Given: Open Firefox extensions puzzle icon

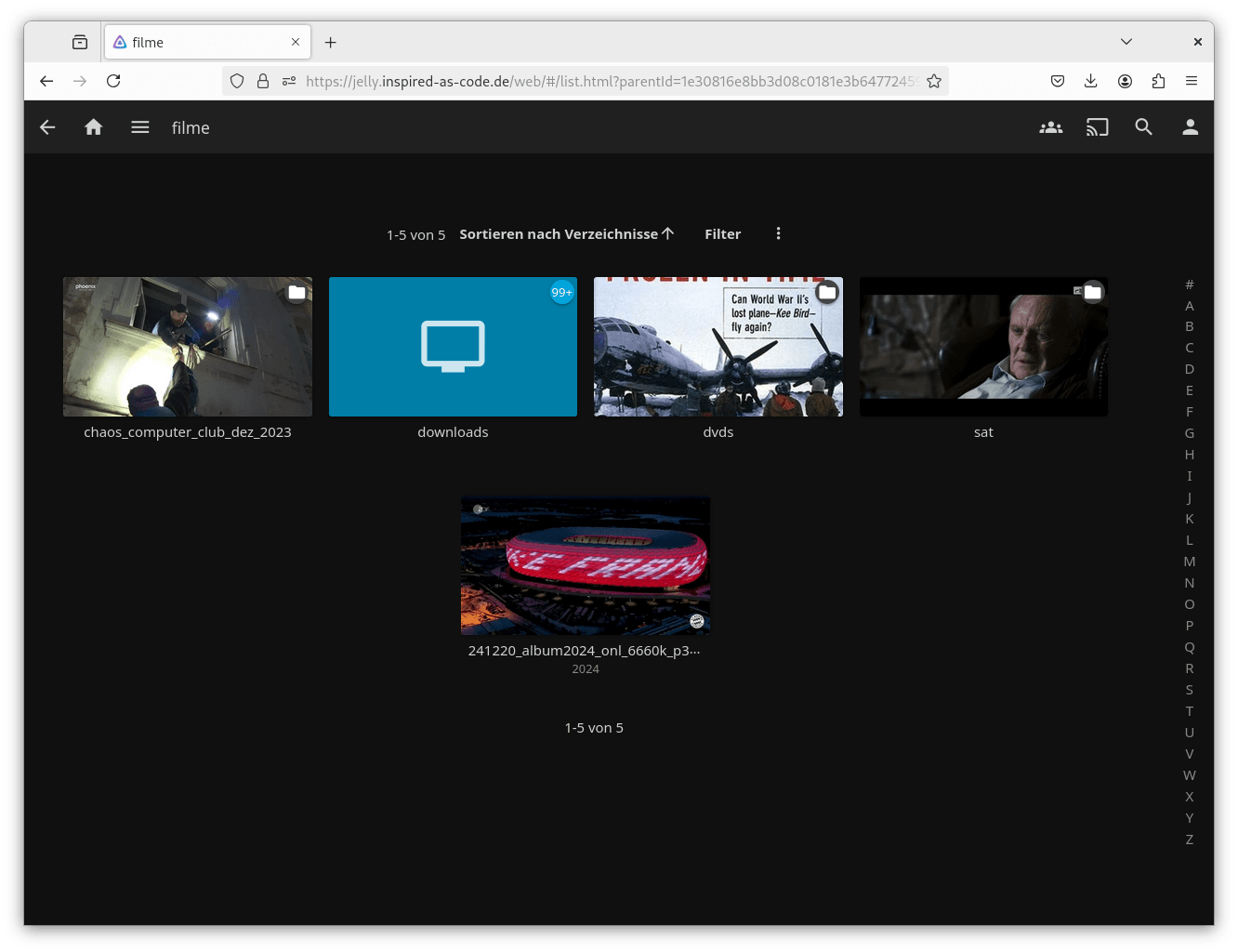Looking at the screenshot, I should 1158,81.
